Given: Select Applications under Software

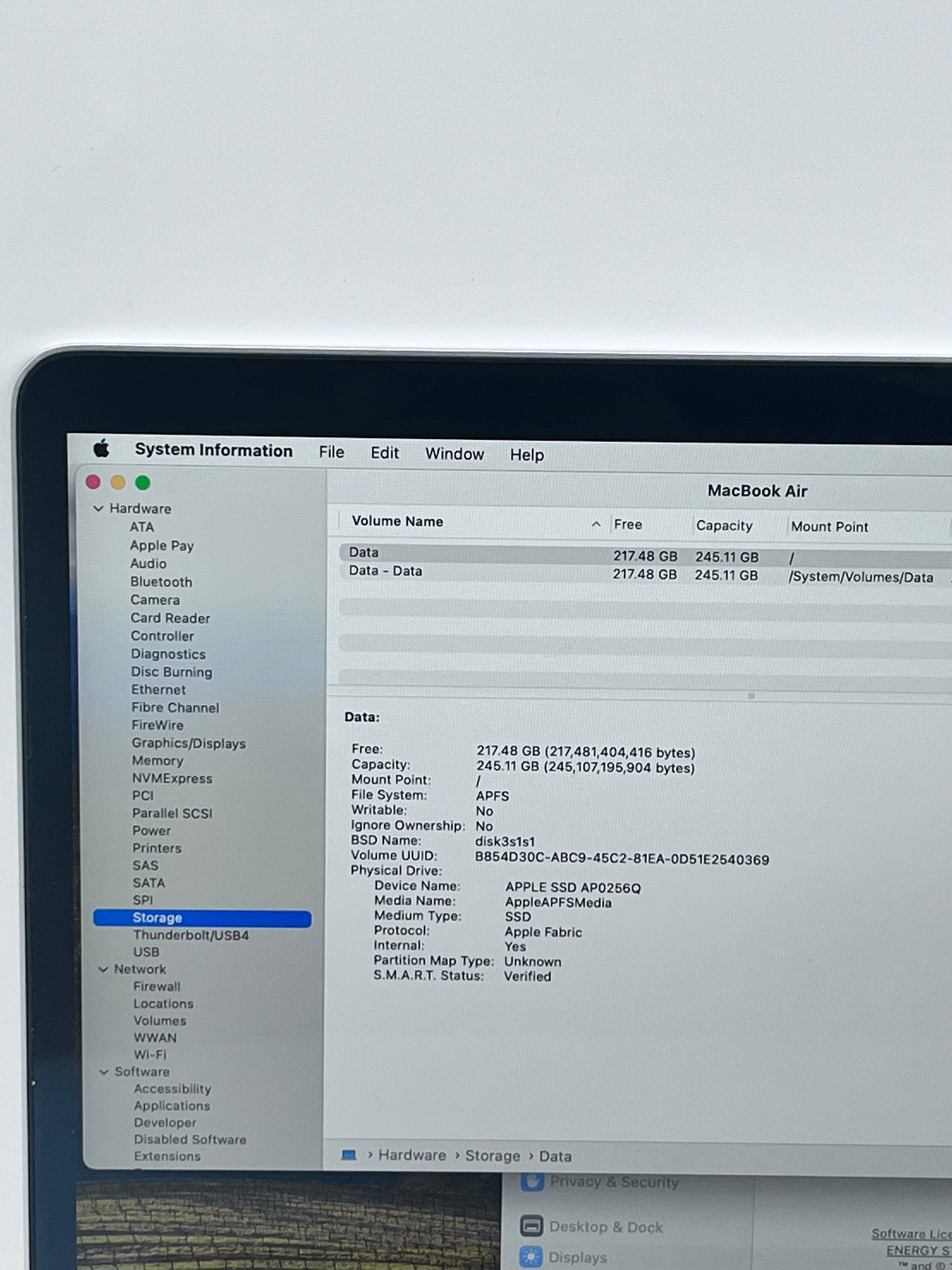Looking at the screenshot, I should [172, 1106].
